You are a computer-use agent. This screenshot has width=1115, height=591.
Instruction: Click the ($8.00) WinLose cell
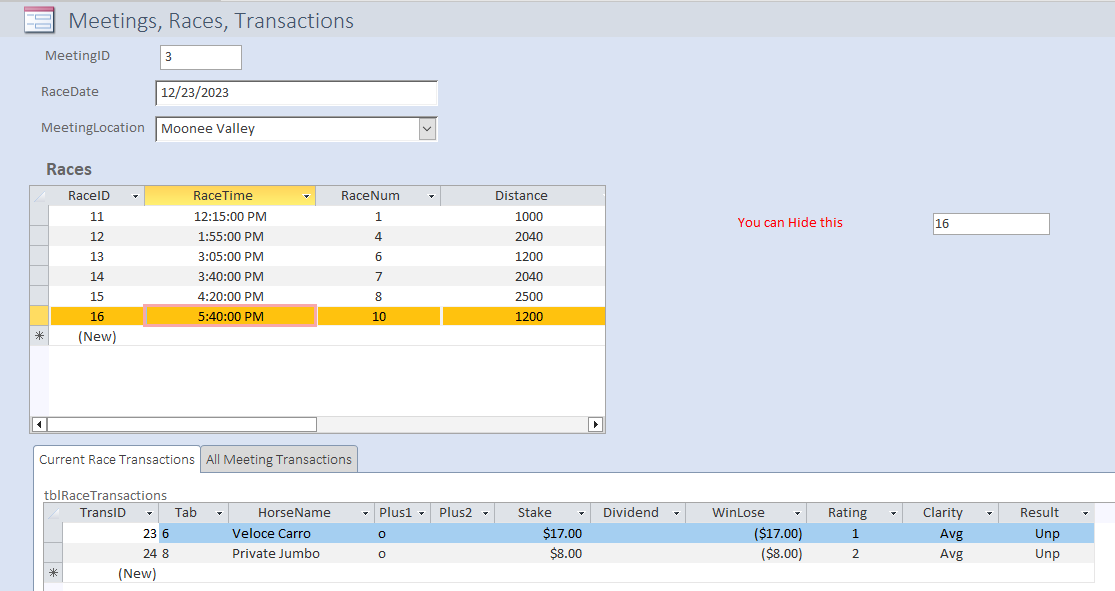(745, 553)
